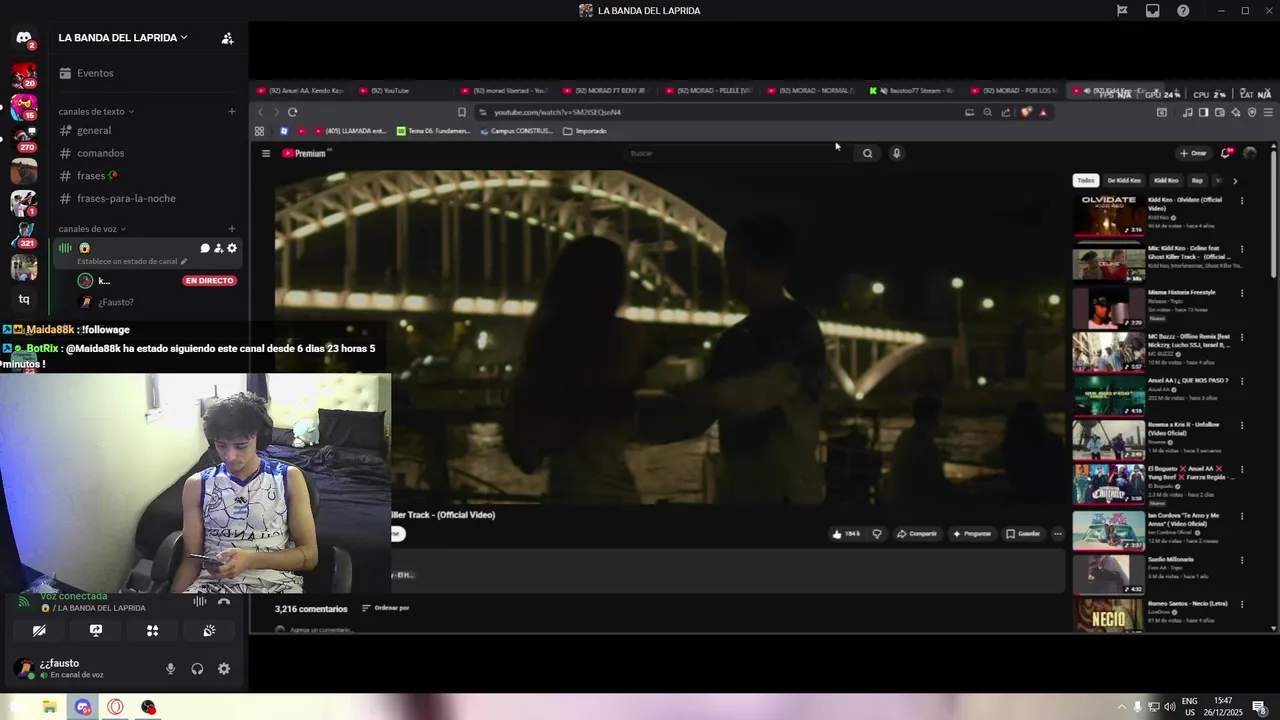Screen dimensions: 1280x720
Task: Start an Activity from voice panel
Action: [x=153, y=631]
